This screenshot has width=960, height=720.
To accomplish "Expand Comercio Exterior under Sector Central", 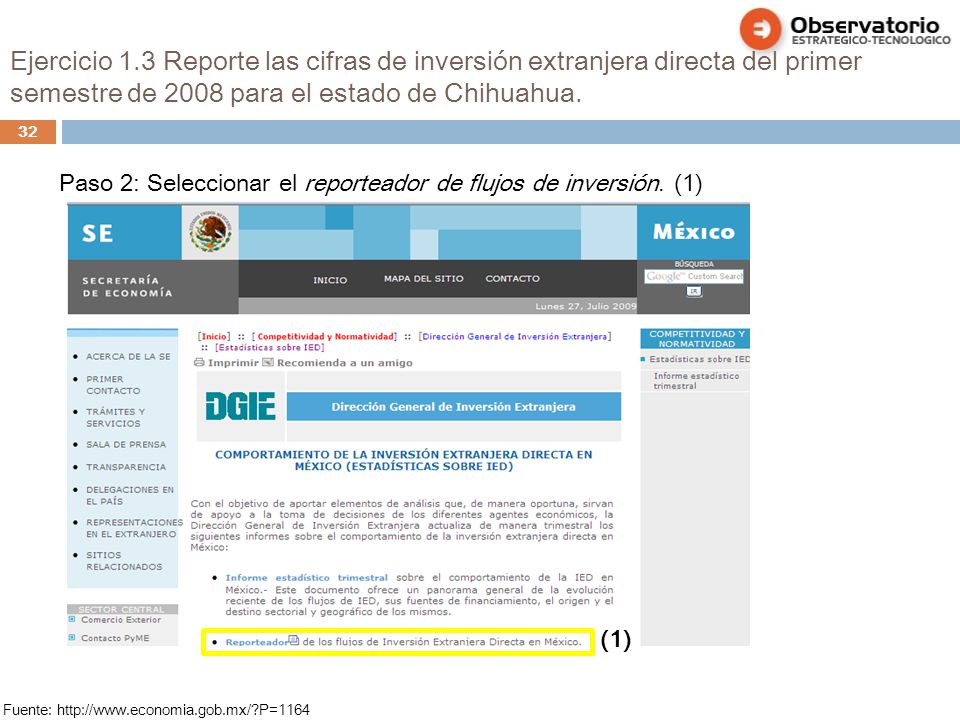I will click(x=121, y=620).
